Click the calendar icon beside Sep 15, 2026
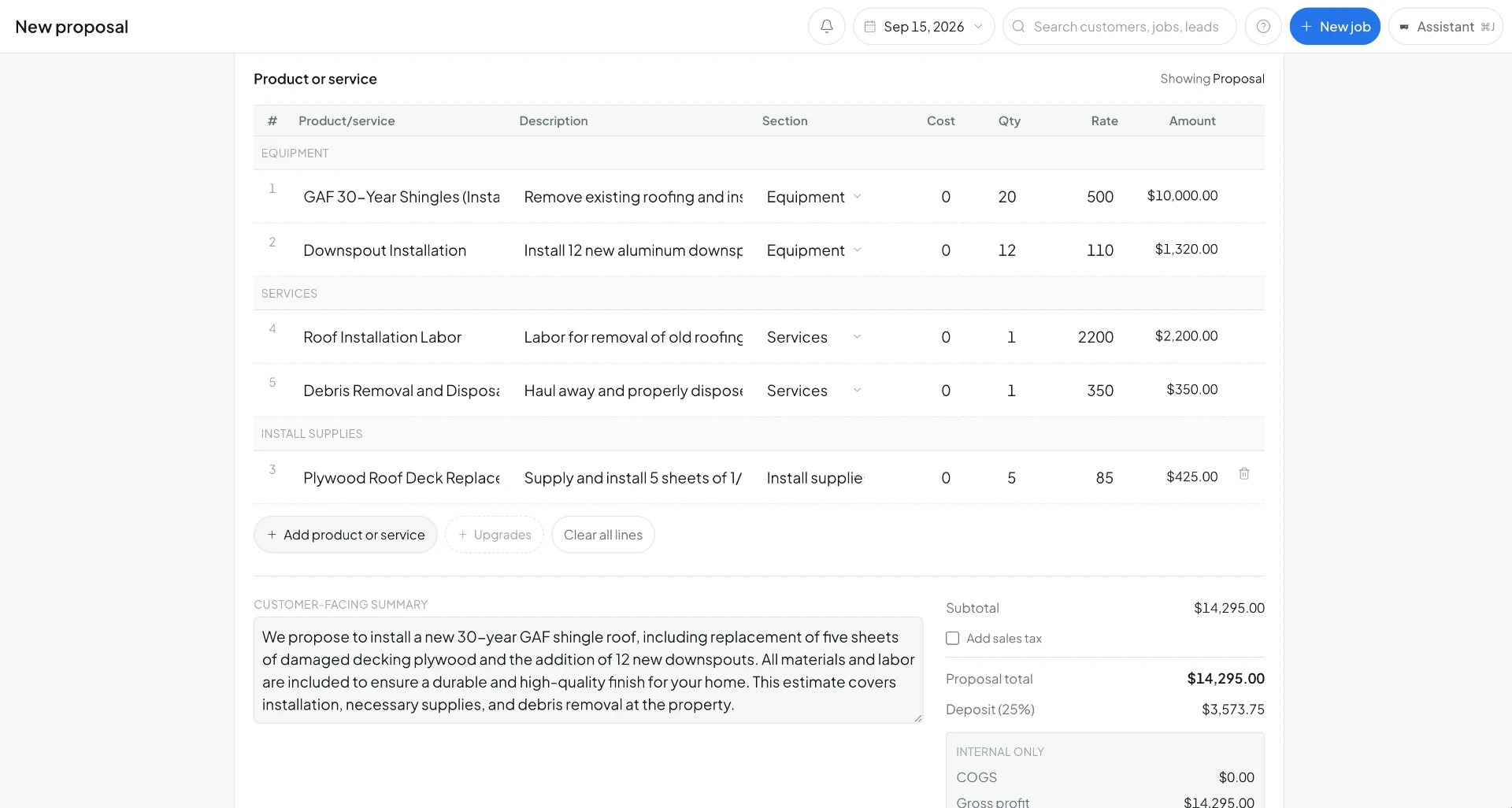The height and width of the screenshot is (808, 1512). tap(870, 27)
